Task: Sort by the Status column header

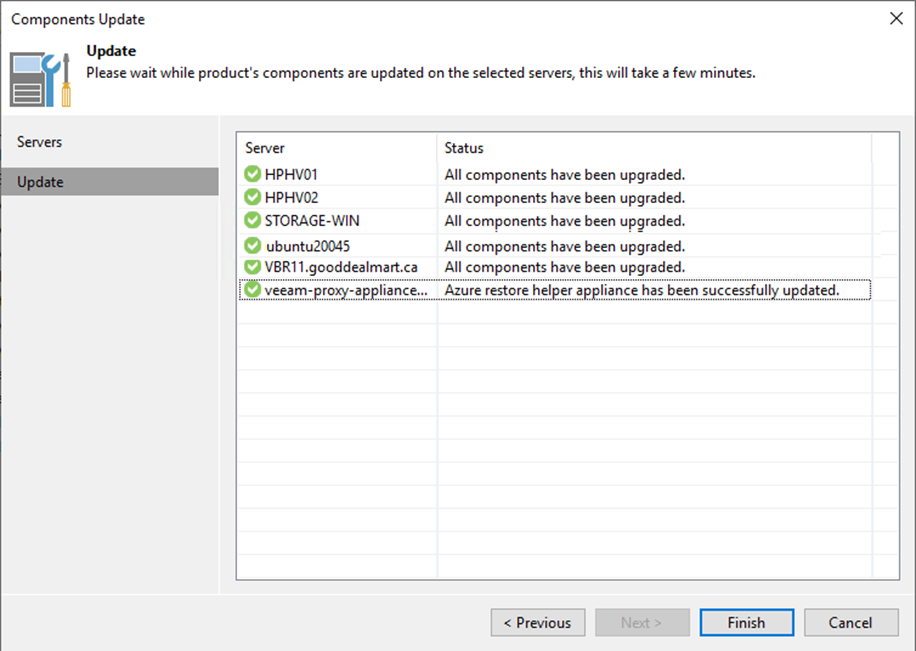Action: pyautogui.click(x=654, y=148)
